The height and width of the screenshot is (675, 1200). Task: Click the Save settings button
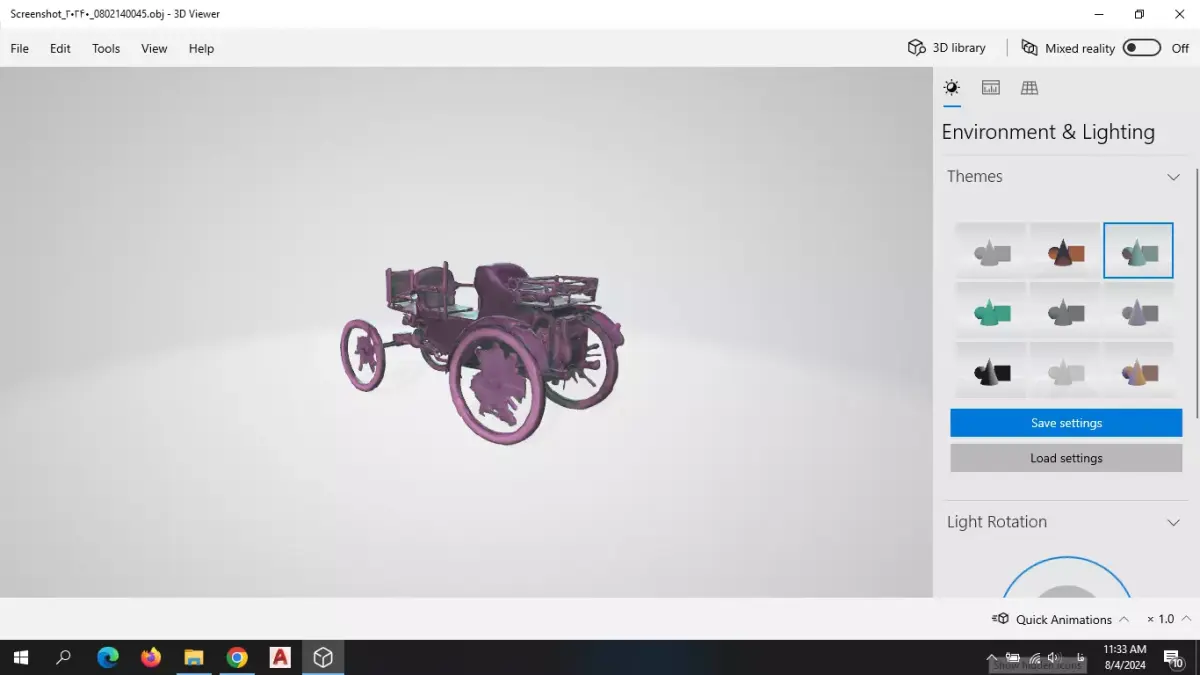[x=1065, y=422]
